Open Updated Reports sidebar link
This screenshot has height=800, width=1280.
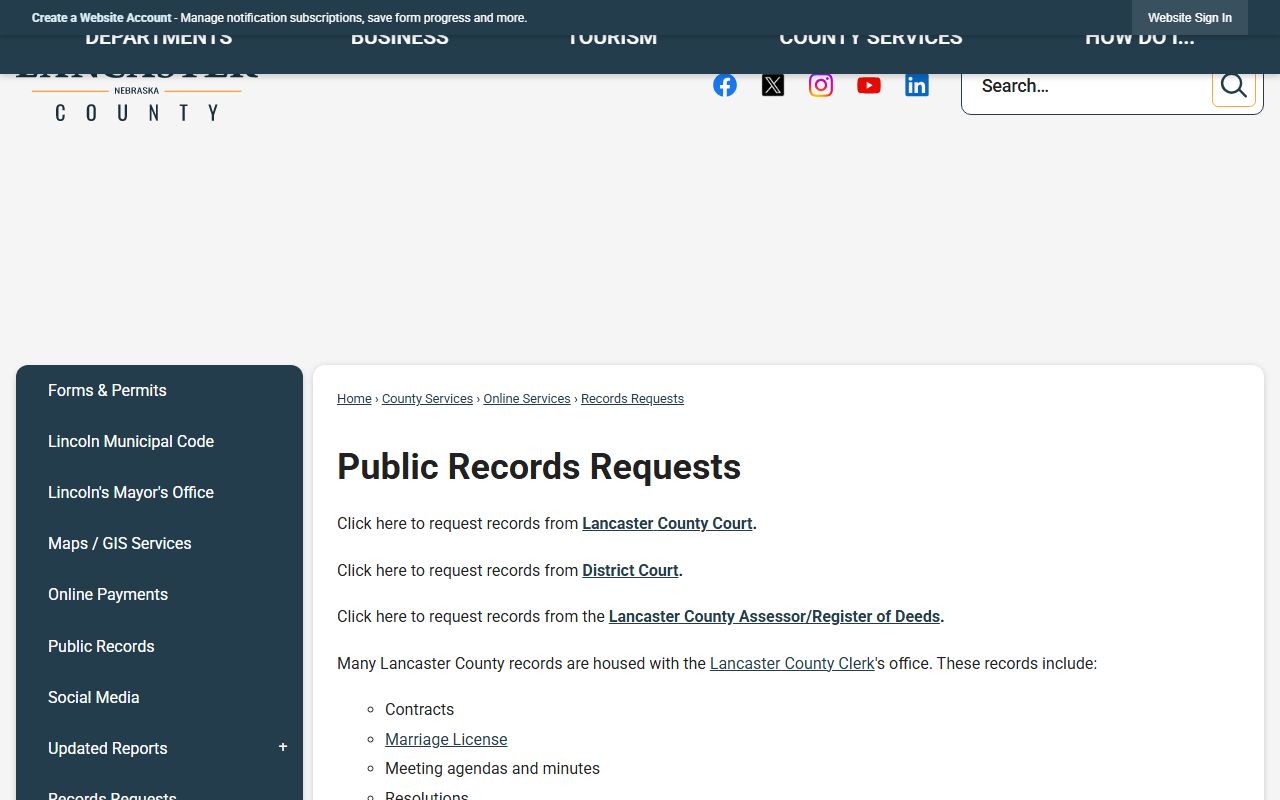tap(108, 749)
